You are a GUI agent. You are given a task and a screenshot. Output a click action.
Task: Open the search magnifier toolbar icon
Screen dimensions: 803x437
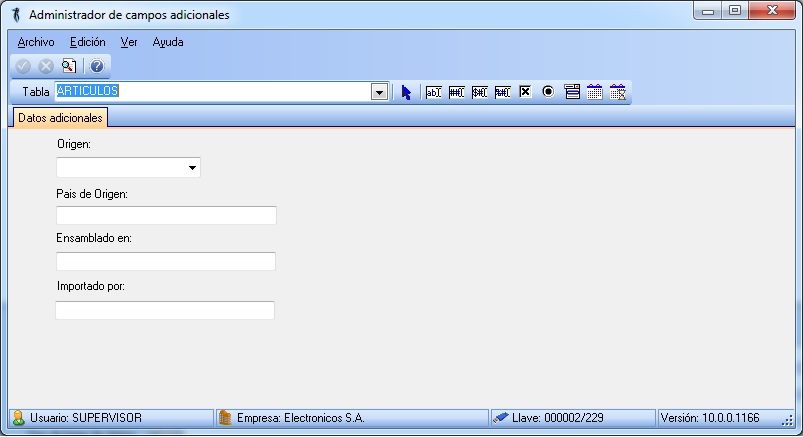[x=69, y=66]
